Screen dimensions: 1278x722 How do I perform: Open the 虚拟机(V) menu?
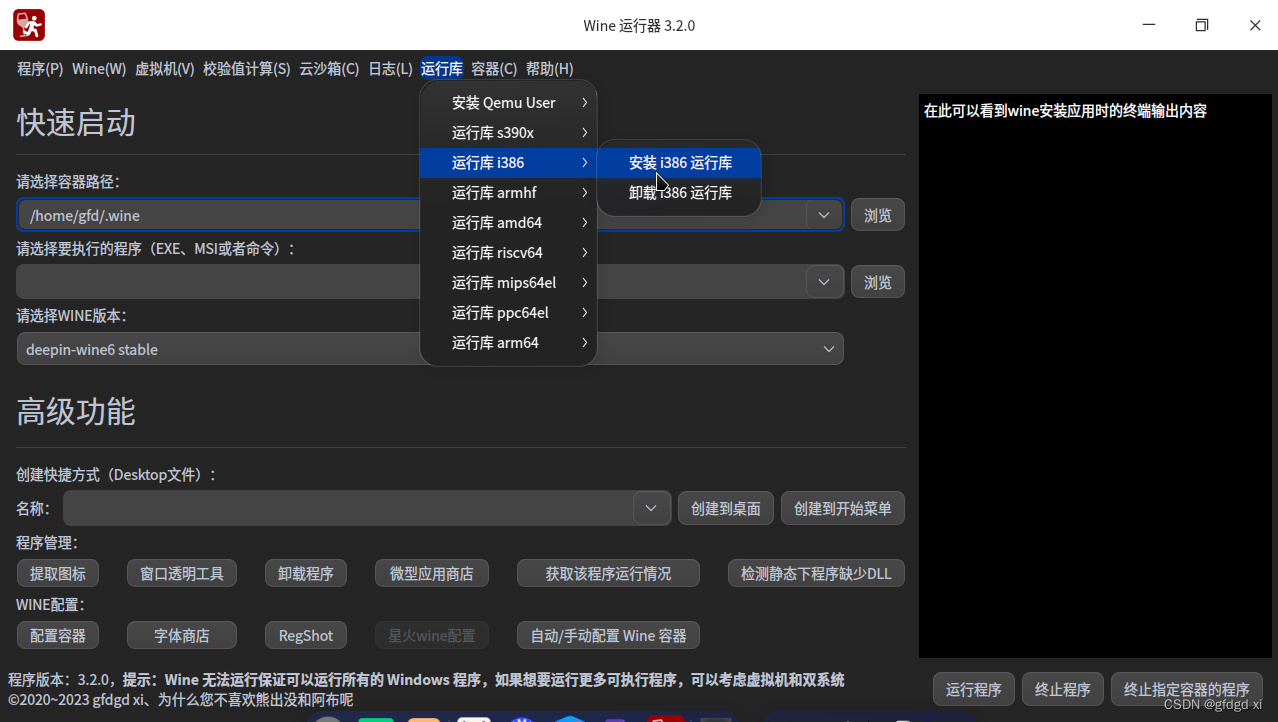[x=164, y=69]
